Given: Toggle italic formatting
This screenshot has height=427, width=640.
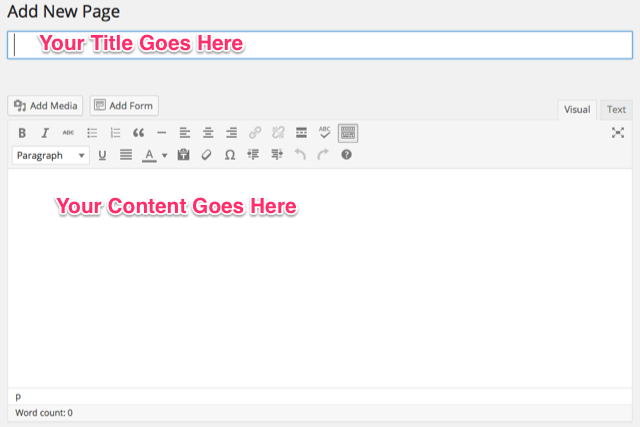Looking at the screenshot, I should click(45, 133).
